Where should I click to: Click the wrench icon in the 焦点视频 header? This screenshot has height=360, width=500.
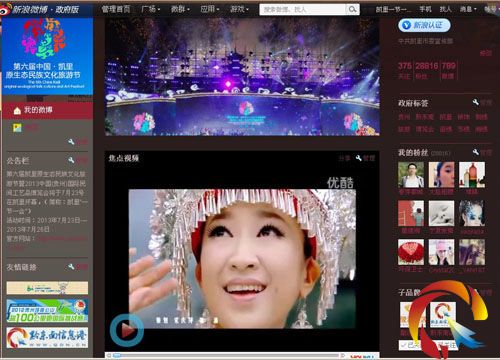click(x=359, y=158)
